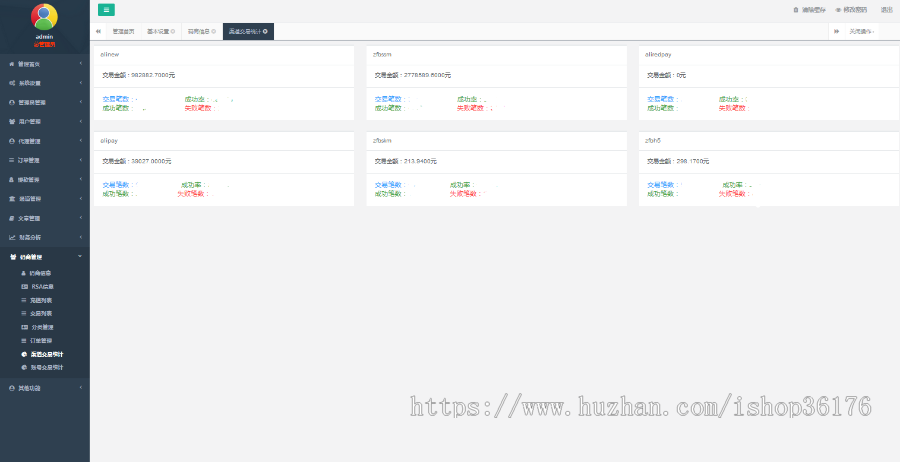Click the chart icon of 财务分析
Viewport: 900px width, 462px height.
(x=11, y=237)
